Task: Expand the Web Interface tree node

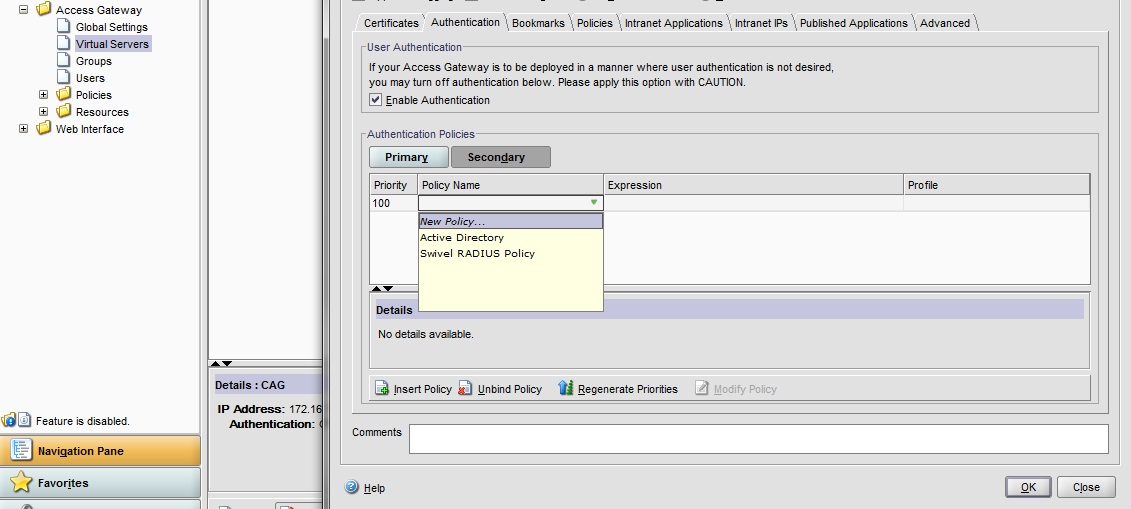Action: (23, 128)
